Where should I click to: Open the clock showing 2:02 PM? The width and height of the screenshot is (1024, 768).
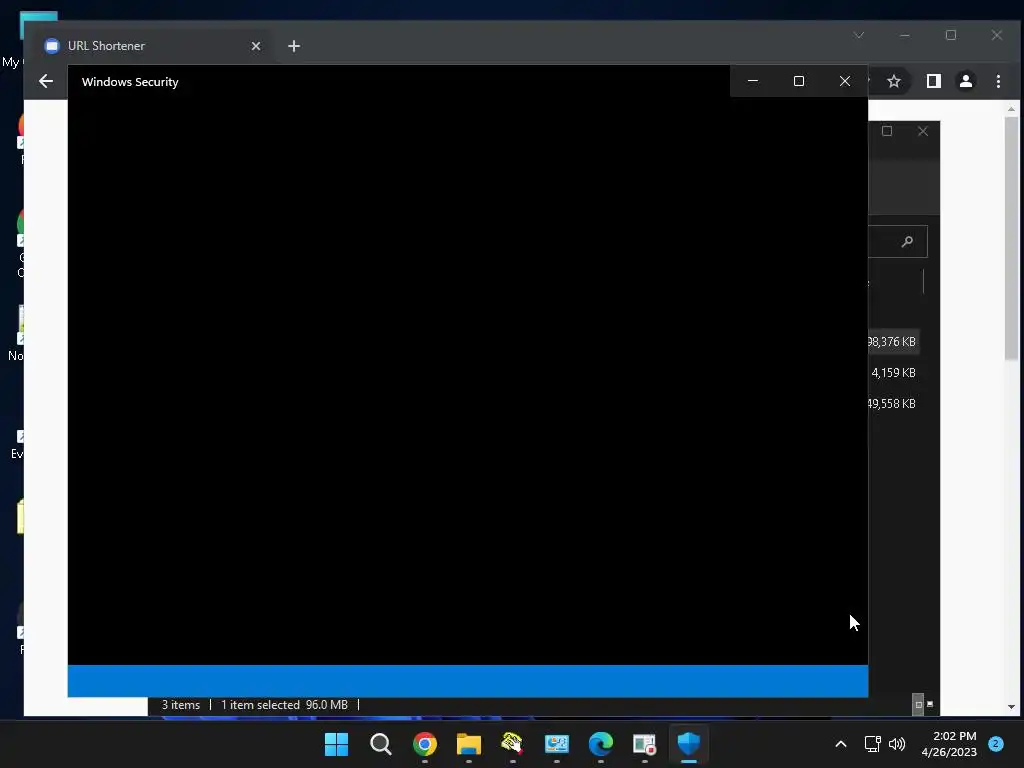pyautogui.click(x=949, y=744)
